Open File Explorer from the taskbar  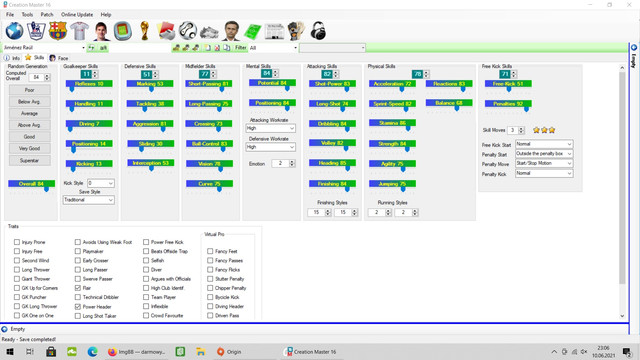pyautogui.click(x=201, y=351)
